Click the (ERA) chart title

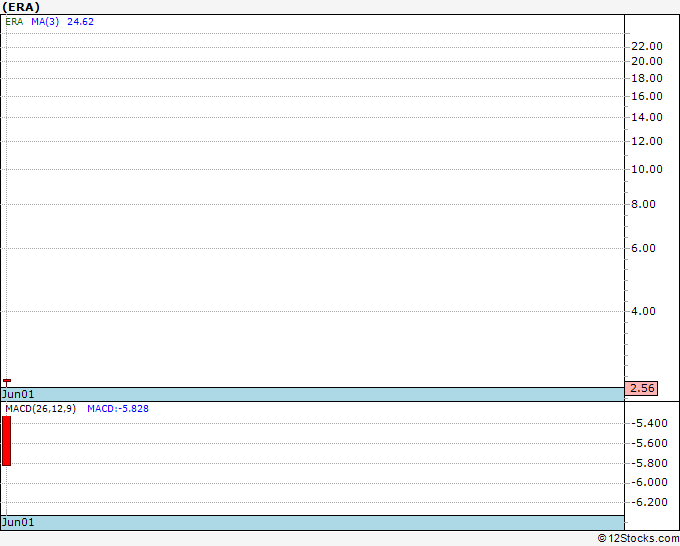[21, 7]
